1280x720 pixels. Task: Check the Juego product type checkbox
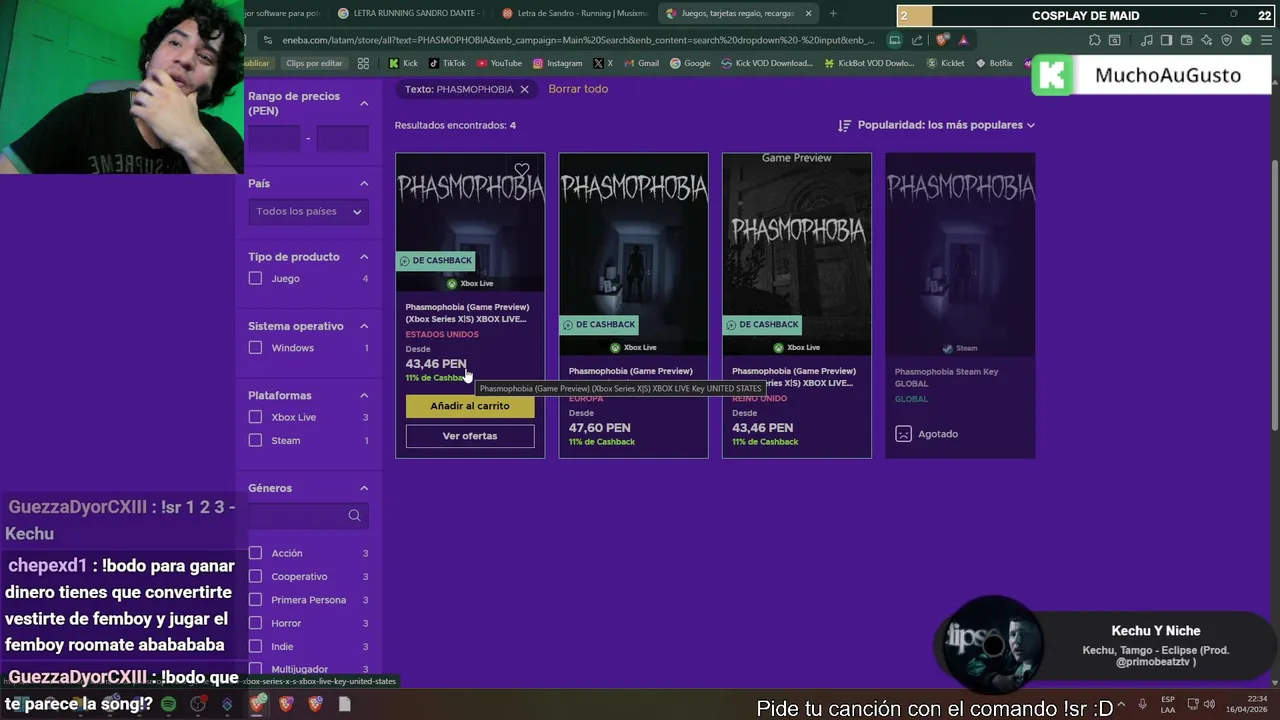coord(255,278)
